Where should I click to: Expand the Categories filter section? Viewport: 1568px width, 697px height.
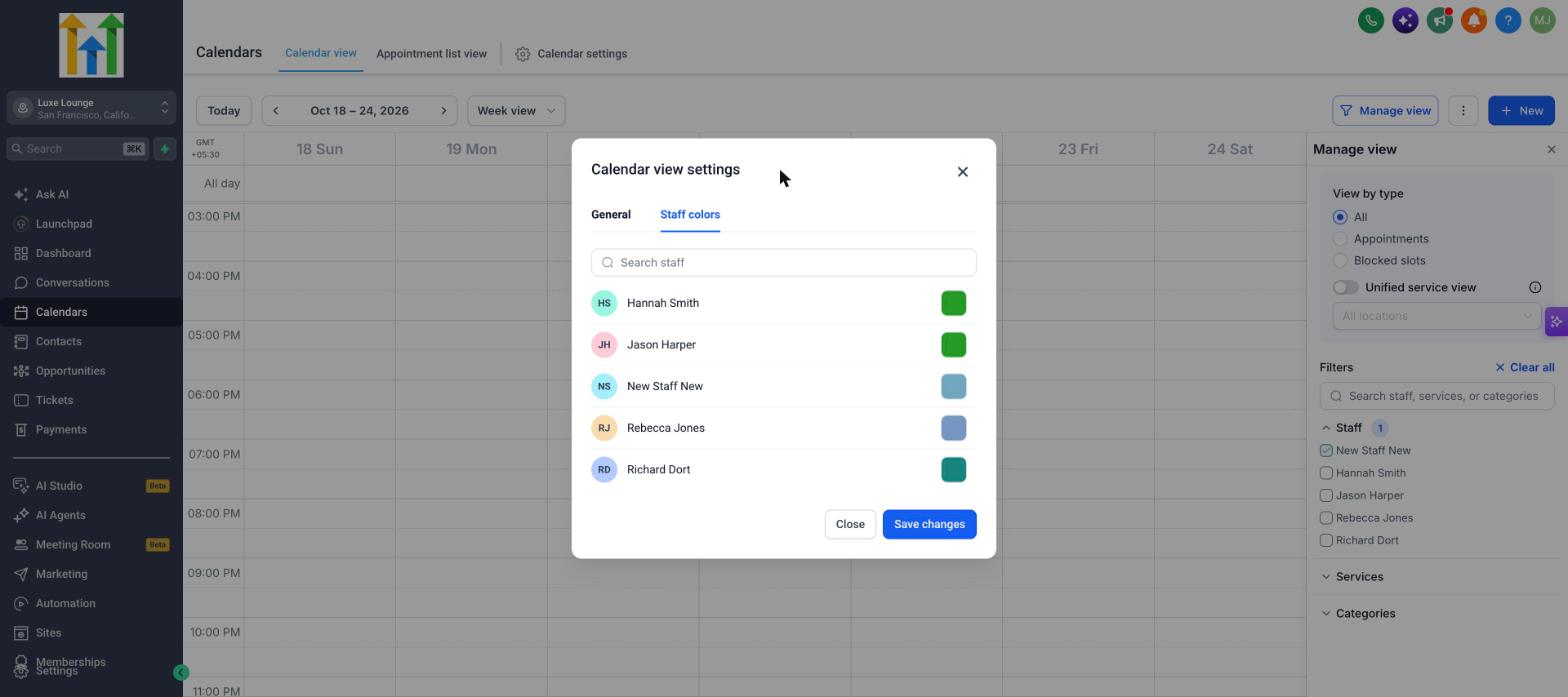click(x=1326, y=614)
